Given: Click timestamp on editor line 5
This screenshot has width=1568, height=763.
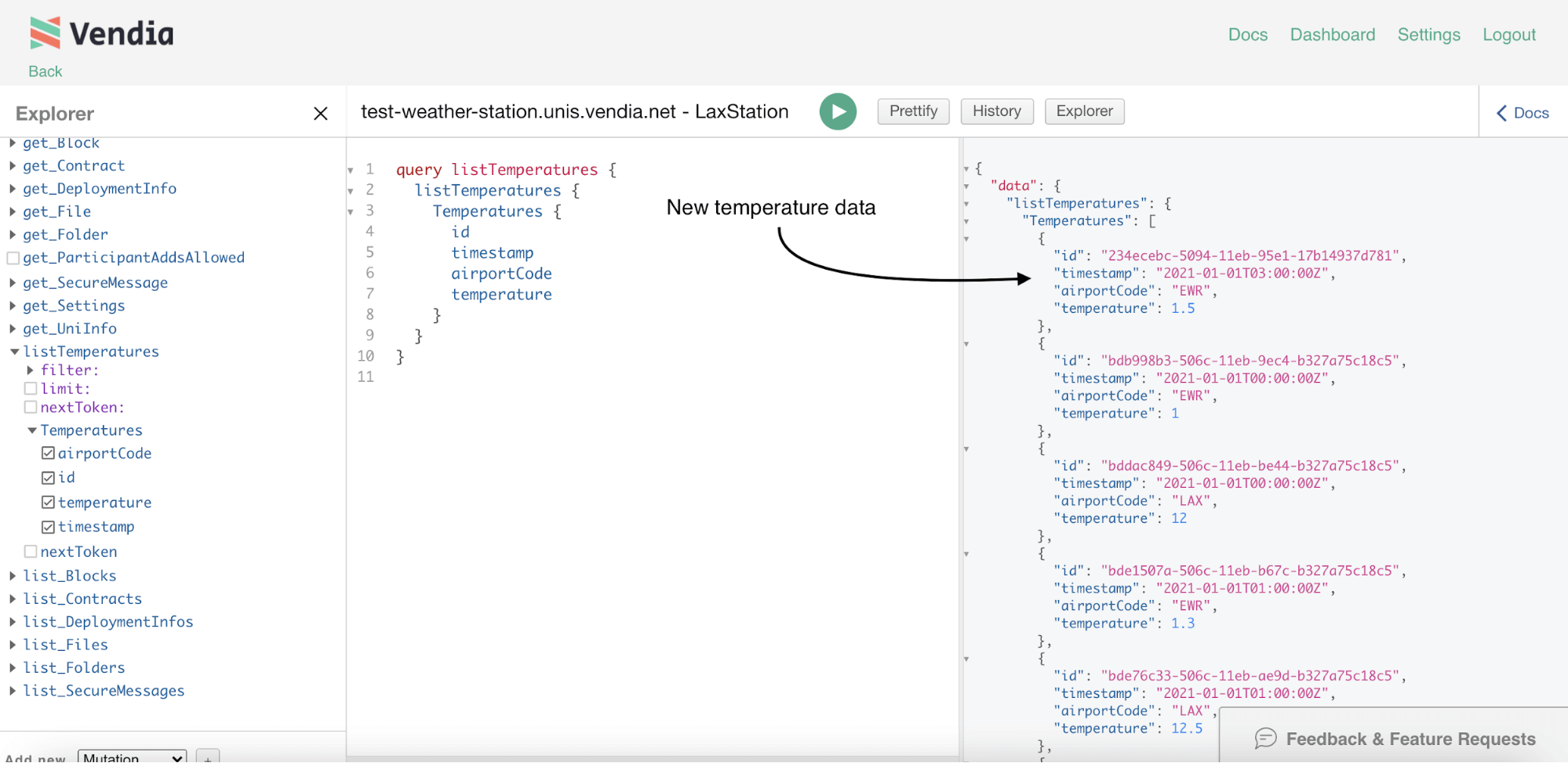Looking at the screenshot, I should 492,253.
